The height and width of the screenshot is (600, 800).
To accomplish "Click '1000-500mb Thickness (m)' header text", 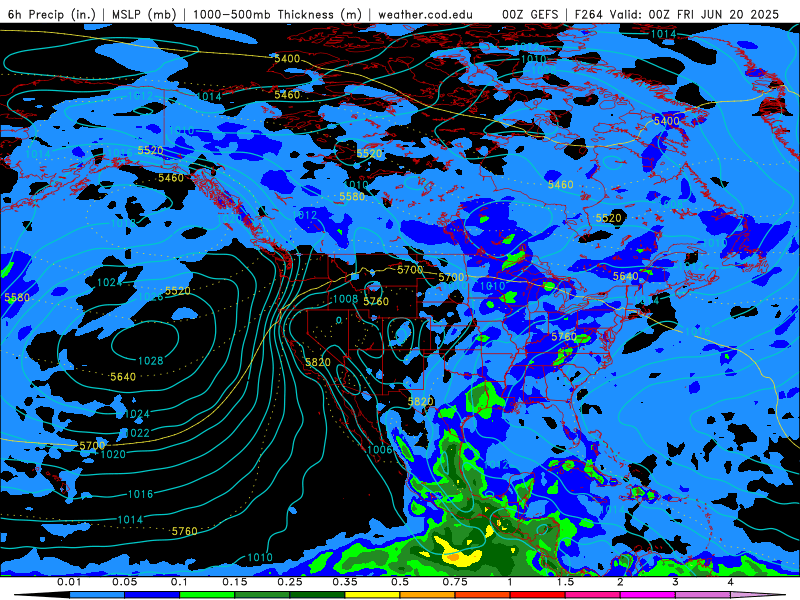I will pyautogui.click(x=277, y=14).
